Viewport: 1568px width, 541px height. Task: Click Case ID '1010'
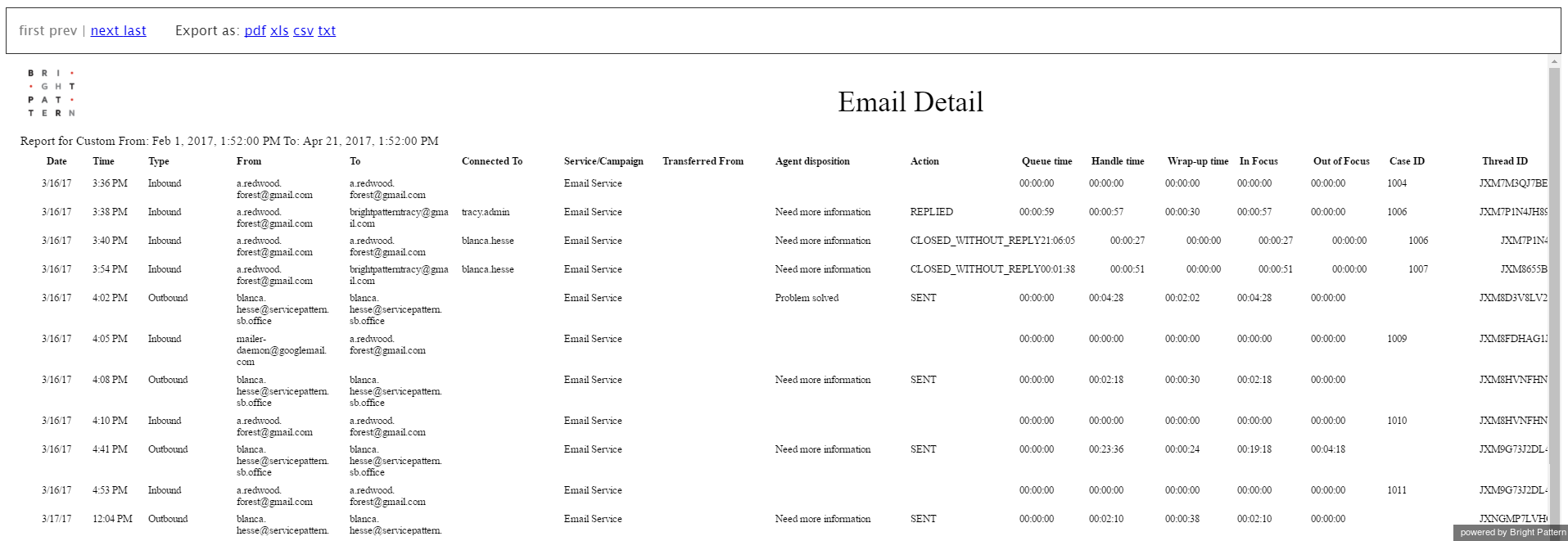tap(1397, 421)
